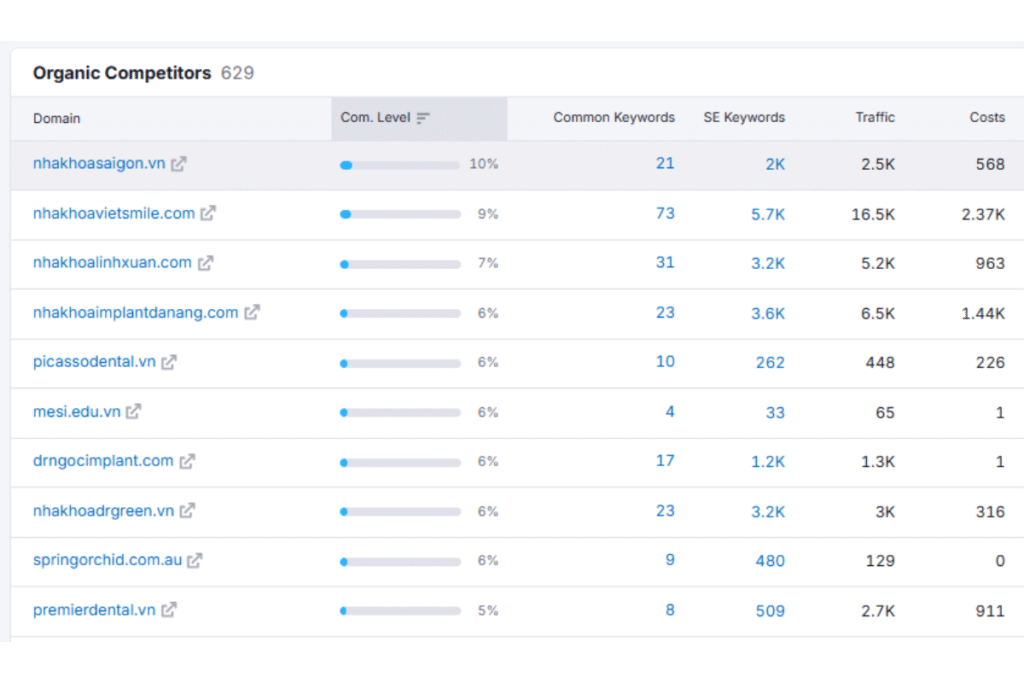Open the premierdental.vn domain link
Image resolution: width=1024 pixels, height=683 pixels.
94,610
